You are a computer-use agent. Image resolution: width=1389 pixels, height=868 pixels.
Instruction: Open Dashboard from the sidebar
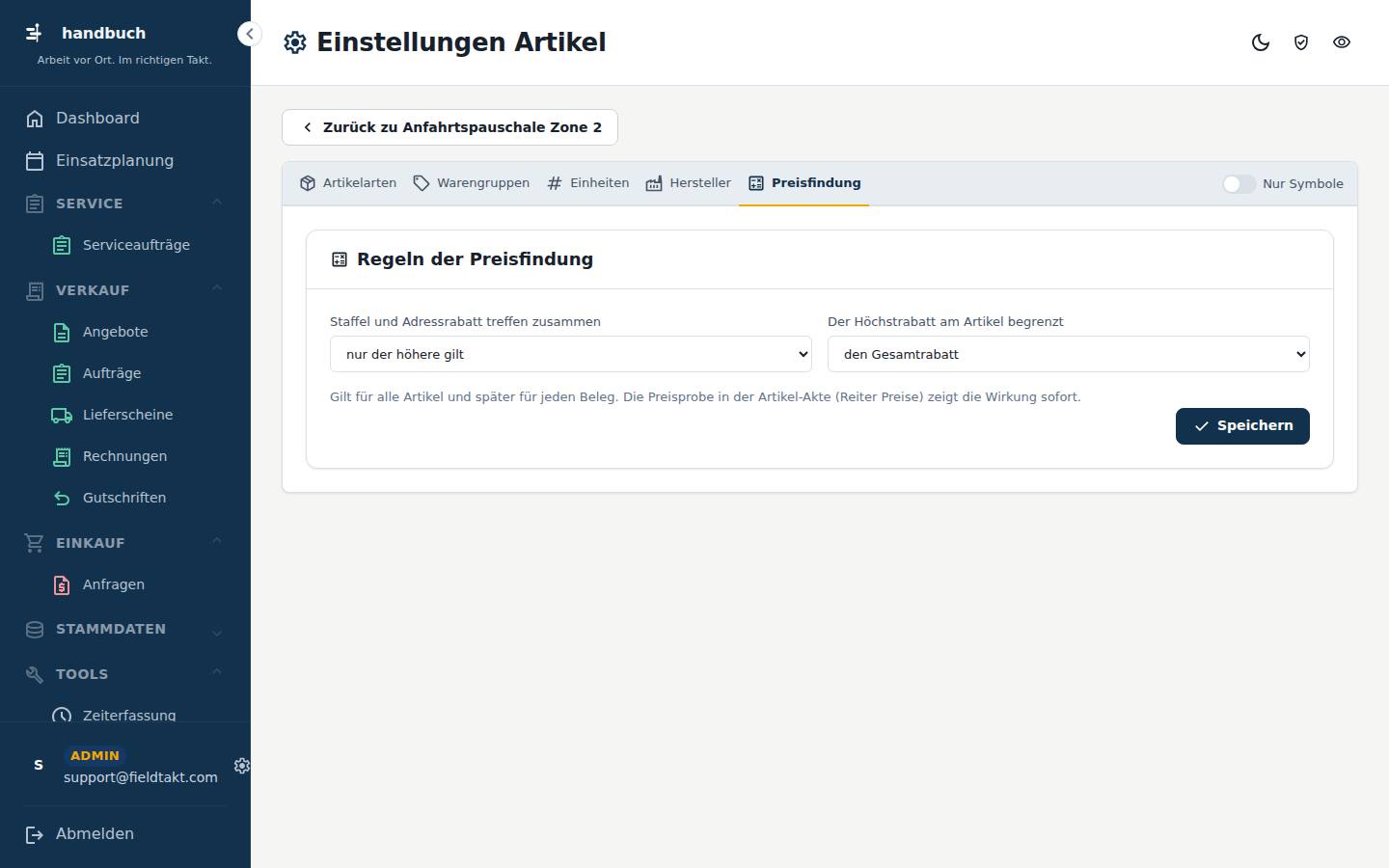click(x=125, y=119)
